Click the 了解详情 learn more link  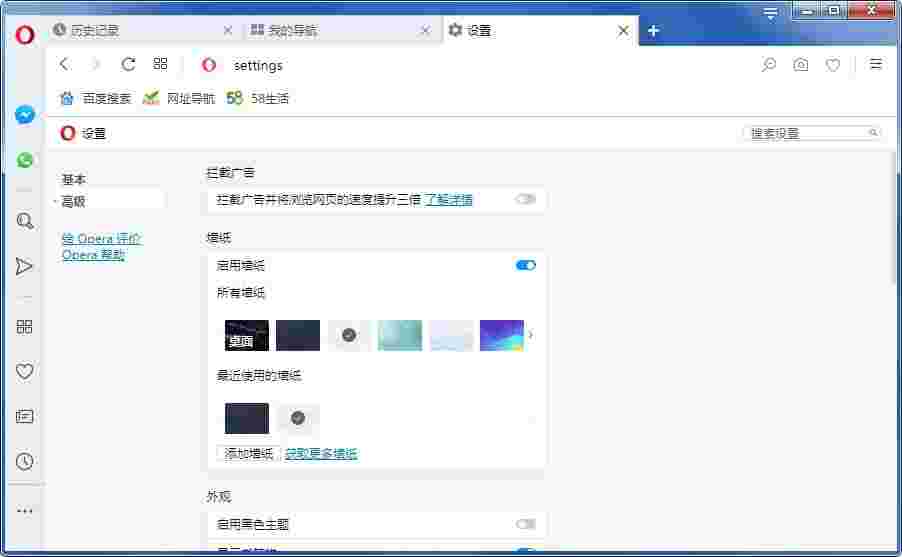pyautogui.click(x=449, y=200)
